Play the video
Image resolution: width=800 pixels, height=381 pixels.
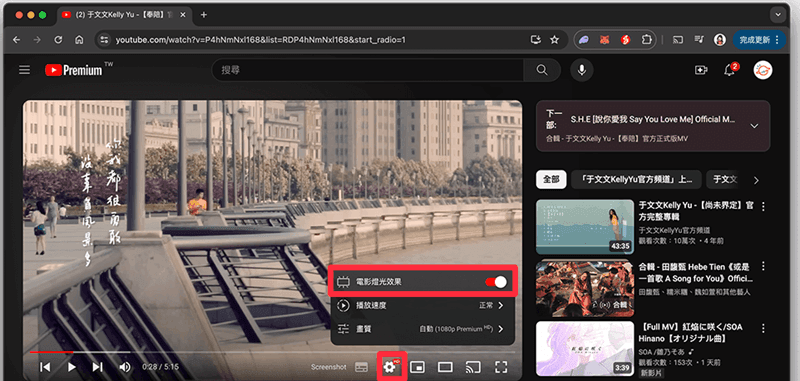click(x=72, y=367)
